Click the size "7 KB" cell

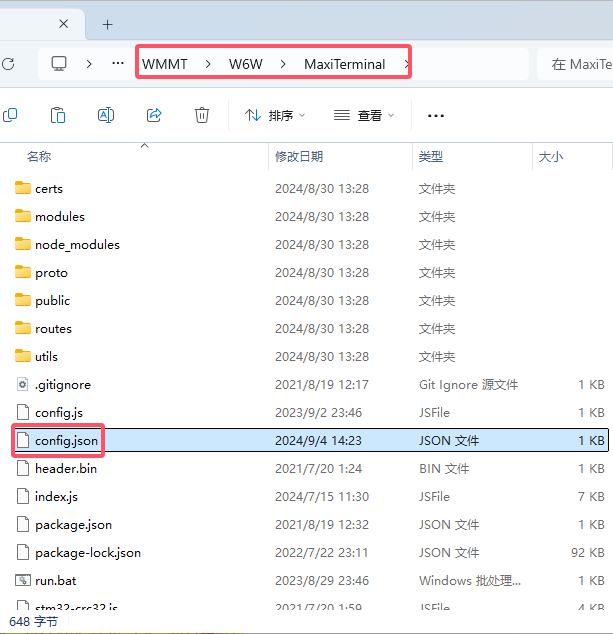click(x=591, y=497)
